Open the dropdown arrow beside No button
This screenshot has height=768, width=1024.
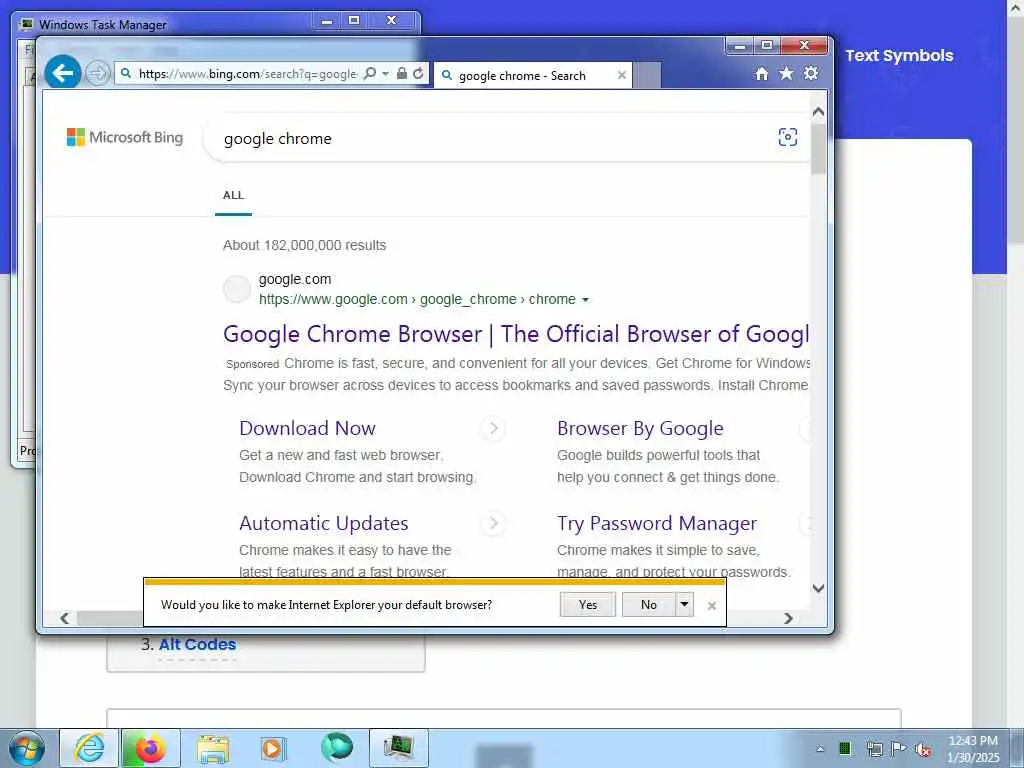coord(684,605)
